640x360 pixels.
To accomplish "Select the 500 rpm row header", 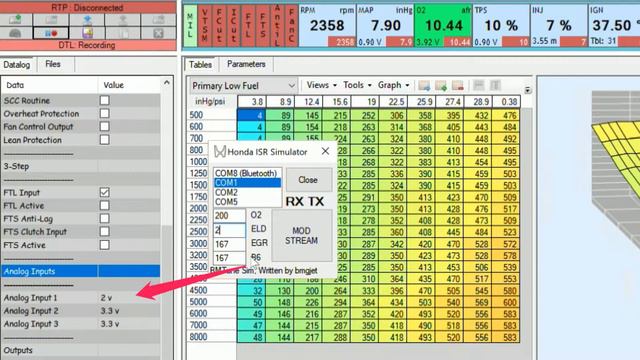I will click(212, 115).
